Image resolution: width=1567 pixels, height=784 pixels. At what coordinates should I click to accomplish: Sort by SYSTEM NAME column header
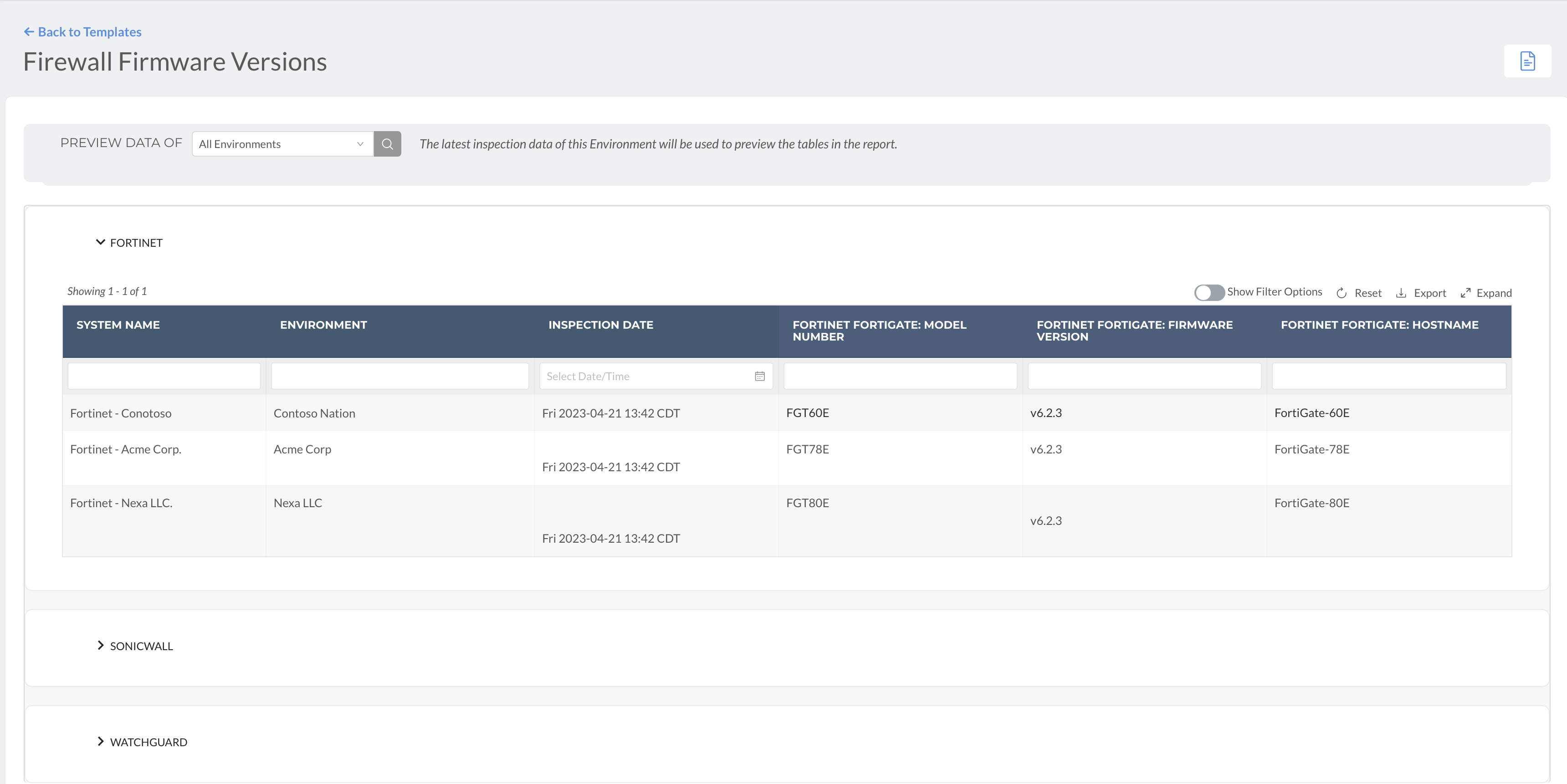[x=118, y=325]
